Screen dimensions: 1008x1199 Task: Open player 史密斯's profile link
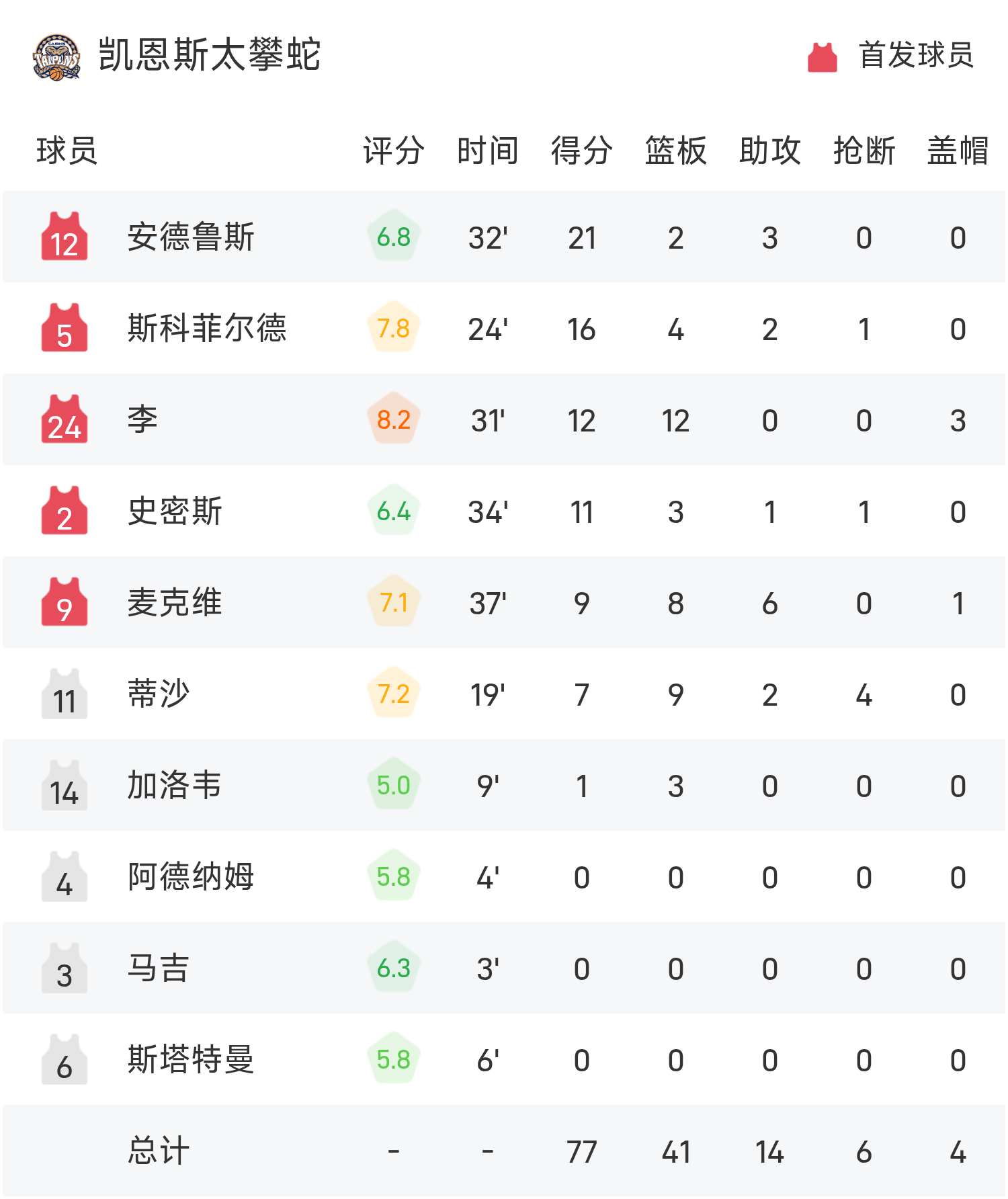(x=175, y=511)
